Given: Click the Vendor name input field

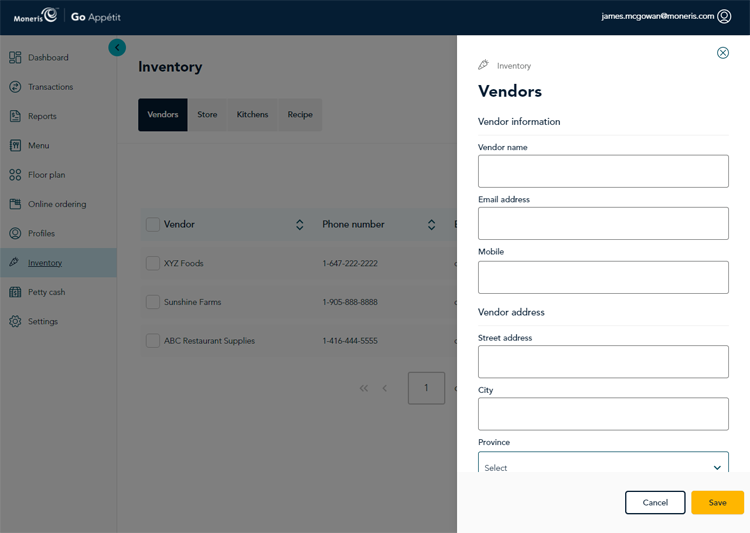Looking at the screenshot, I should pos(603,171).
